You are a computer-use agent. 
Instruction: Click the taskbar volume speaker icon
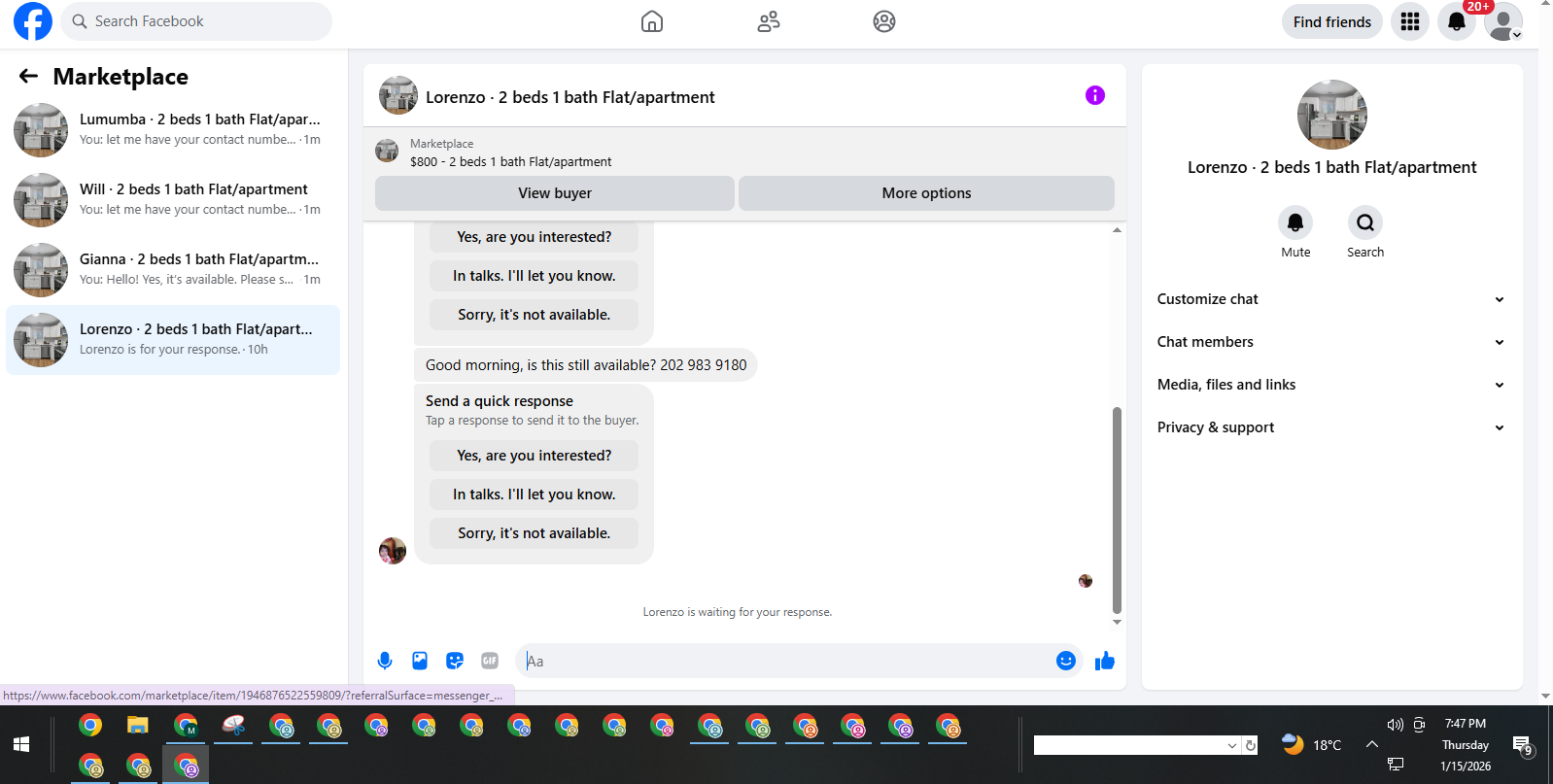pos(1396,725)
